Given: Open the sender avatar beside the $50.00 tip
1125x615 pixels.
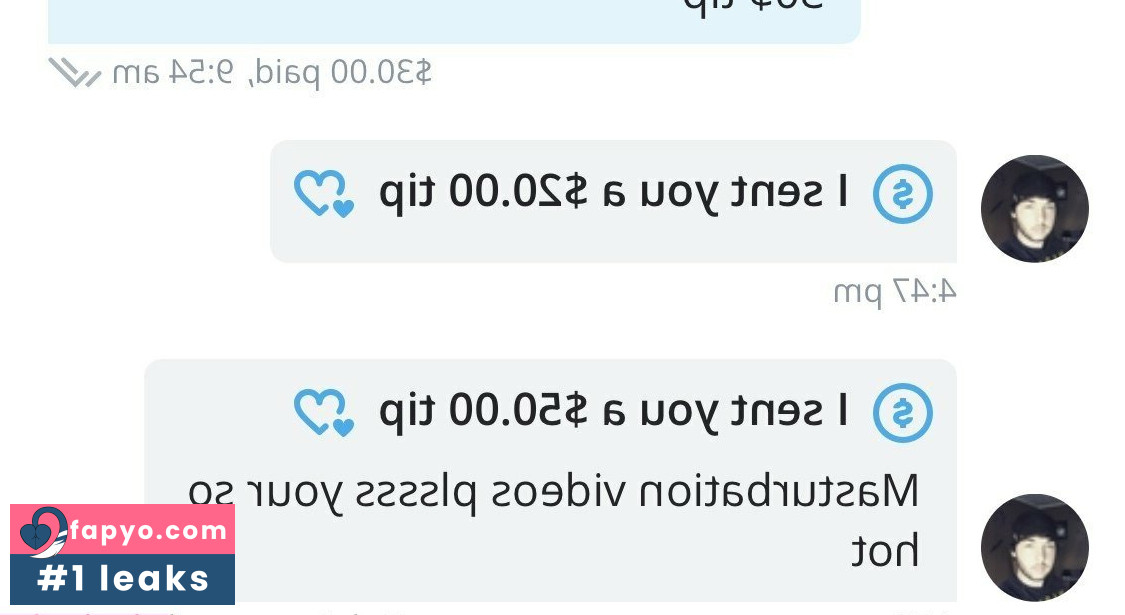Looking at the screenshot, I should [1035, 548].
